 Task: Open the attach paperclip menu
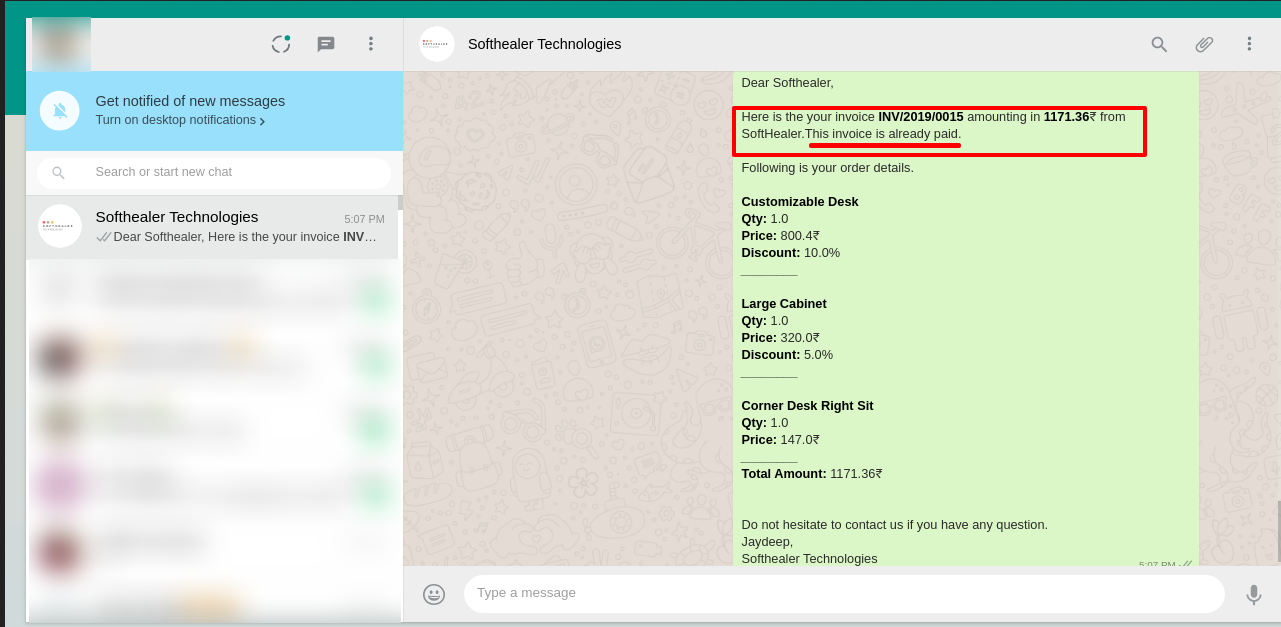1204,44
